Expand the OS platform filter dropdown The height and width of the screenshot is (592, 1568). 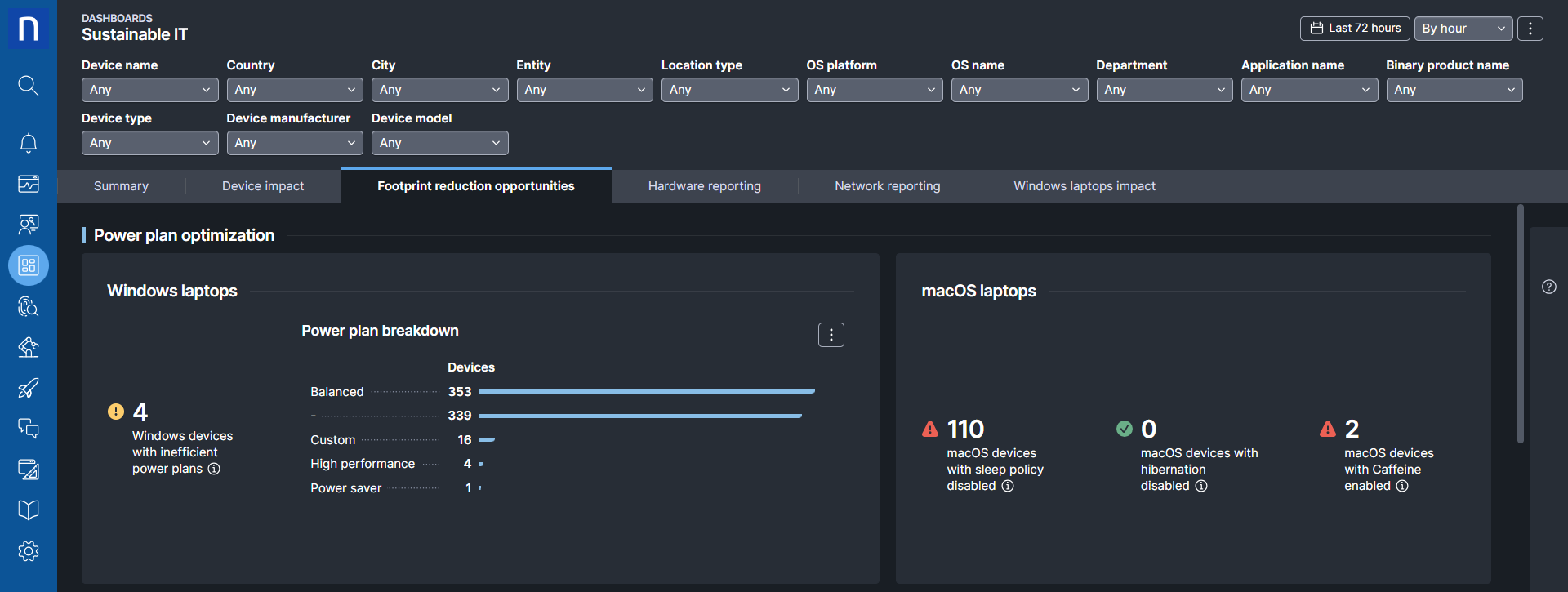point(874,90)
